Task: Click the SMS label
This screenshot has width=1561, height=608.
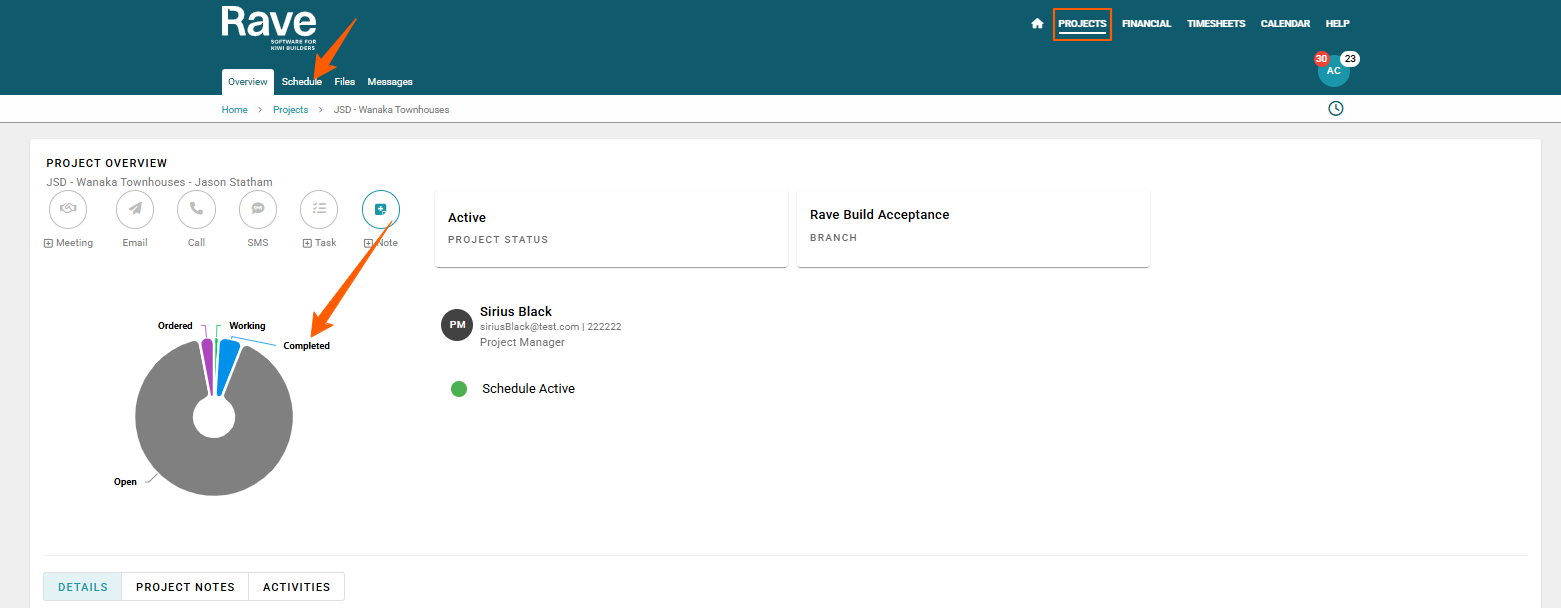Action: (258, 243)
